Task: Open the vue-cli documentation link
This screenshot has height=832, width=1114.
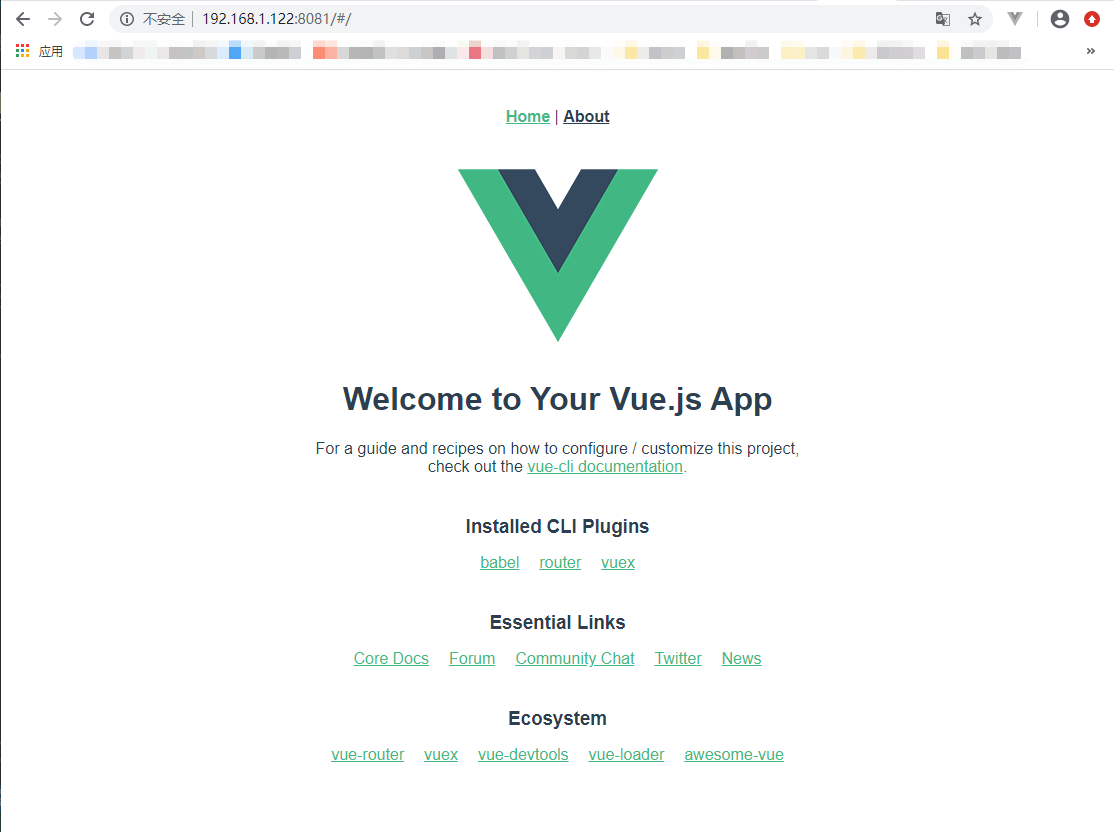Action: point(605,467)
